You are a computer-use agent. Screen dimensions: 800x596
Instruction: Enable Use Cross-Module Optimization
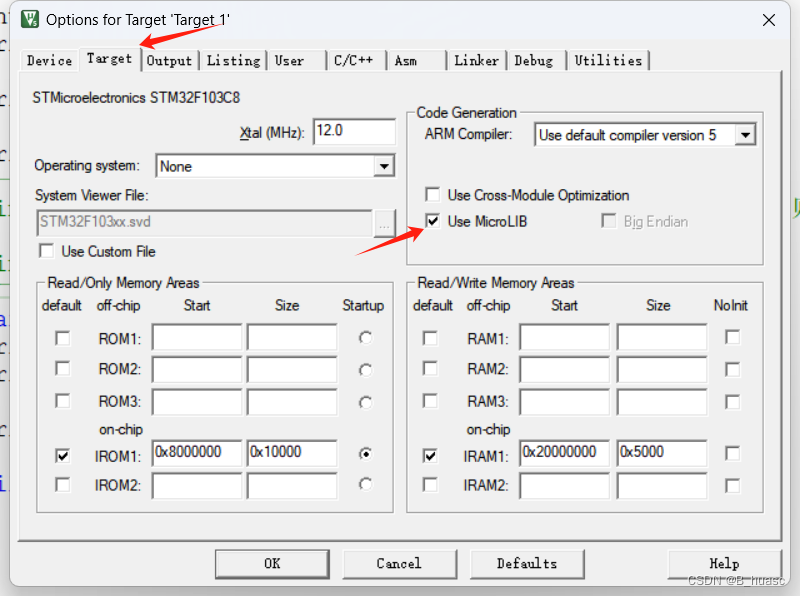coord(433,195)
